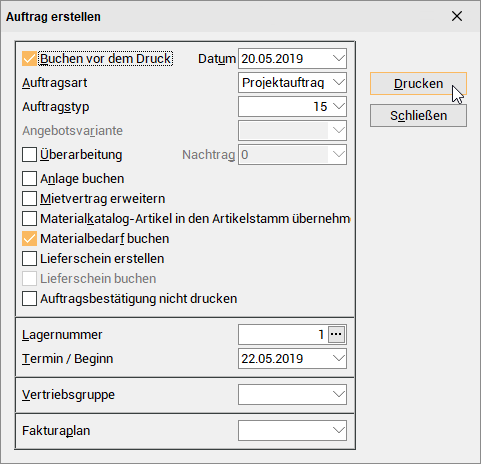Open the Datum date dropdown arrow
481x464 pixels.
point(338,59)
